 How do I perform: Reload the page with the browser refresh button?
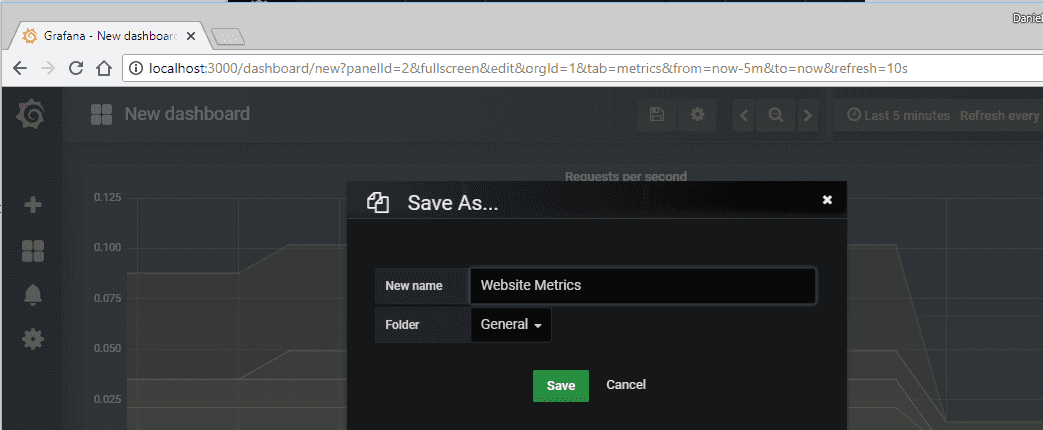click(76, 68)
